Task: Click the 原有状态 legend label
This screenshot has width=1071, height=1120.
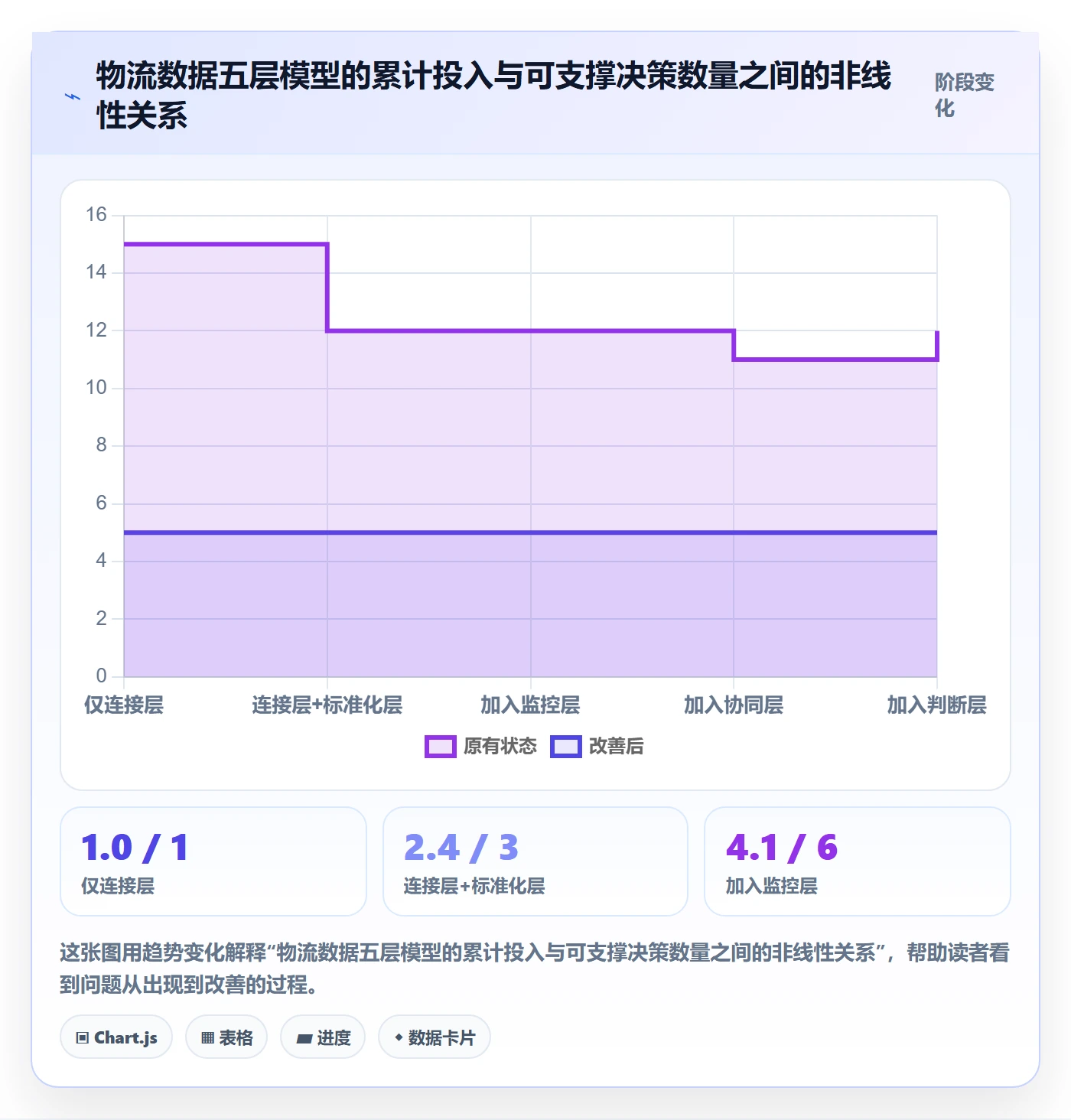Action: tap(500, 747)
